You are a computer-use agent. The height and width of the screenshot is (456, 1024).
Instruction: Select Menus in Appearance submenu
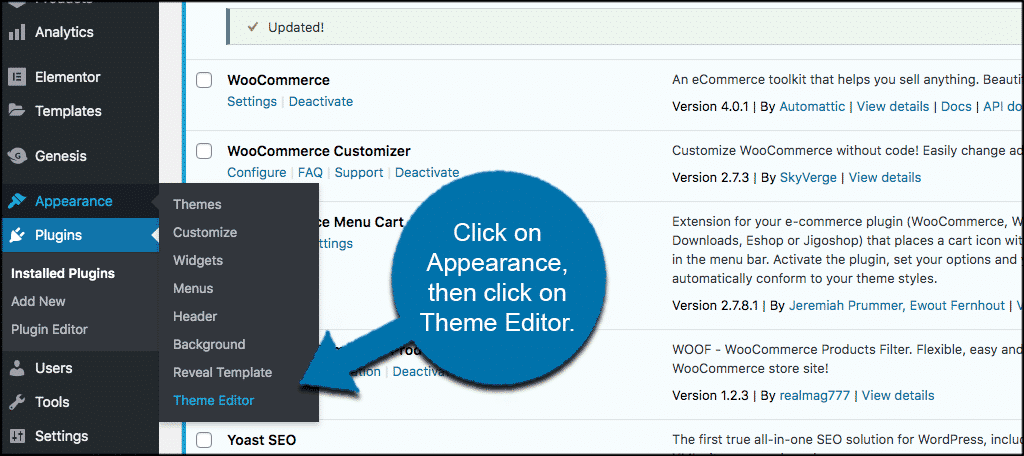pos(193,289)
